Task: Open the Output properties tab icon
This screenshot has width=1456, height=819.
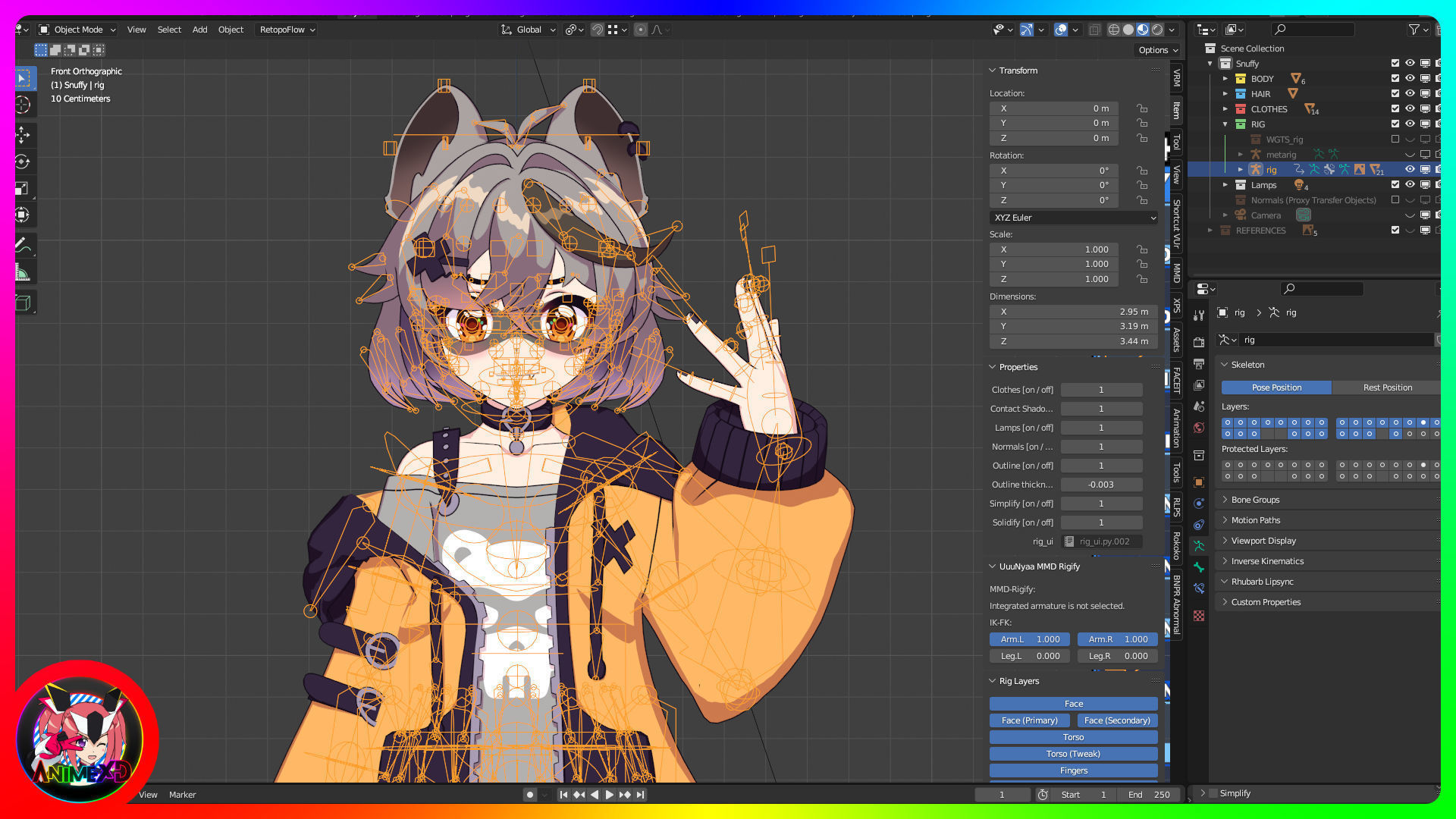Action: pos(1199,364)
